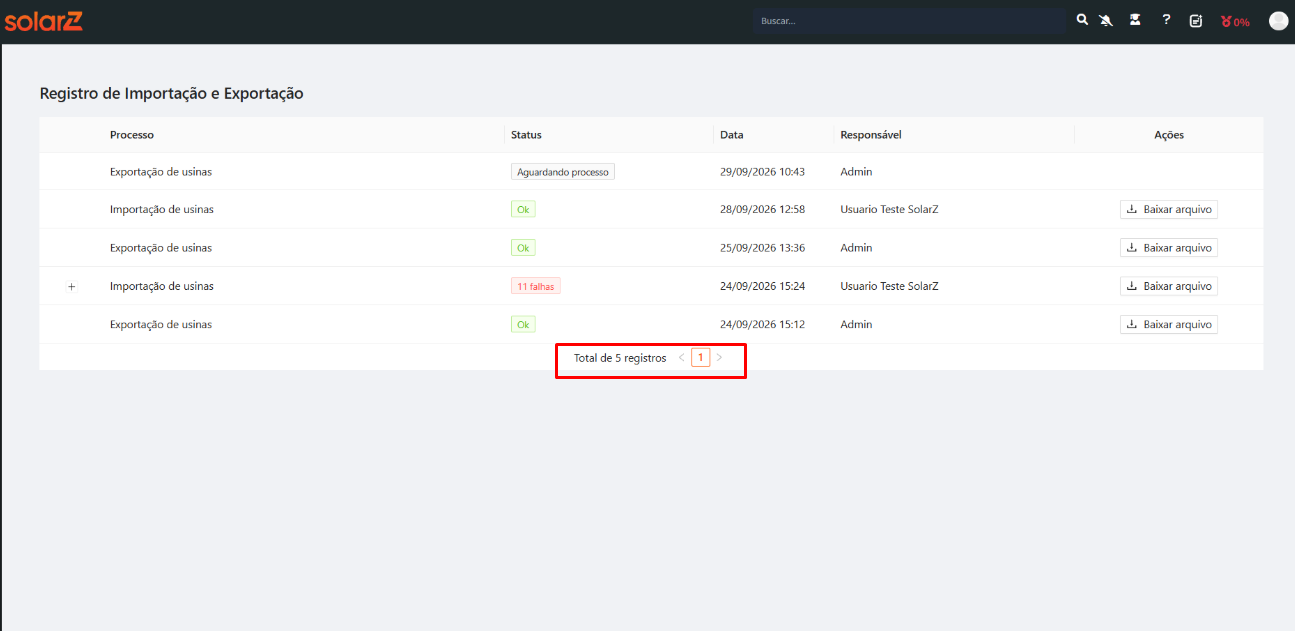
Task: Click the Registro de Importação e Exportação heading
Action: coord(171,94)
